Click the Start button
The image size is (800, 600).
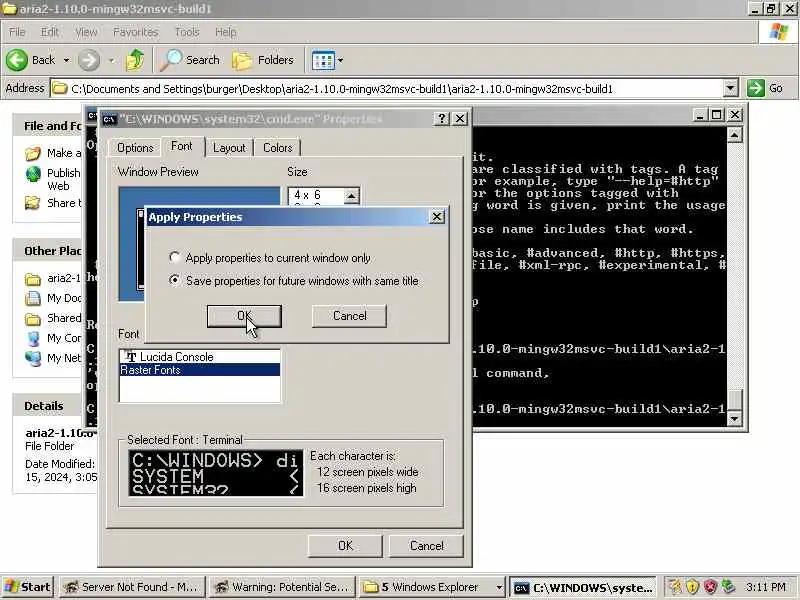click(28, 587)
